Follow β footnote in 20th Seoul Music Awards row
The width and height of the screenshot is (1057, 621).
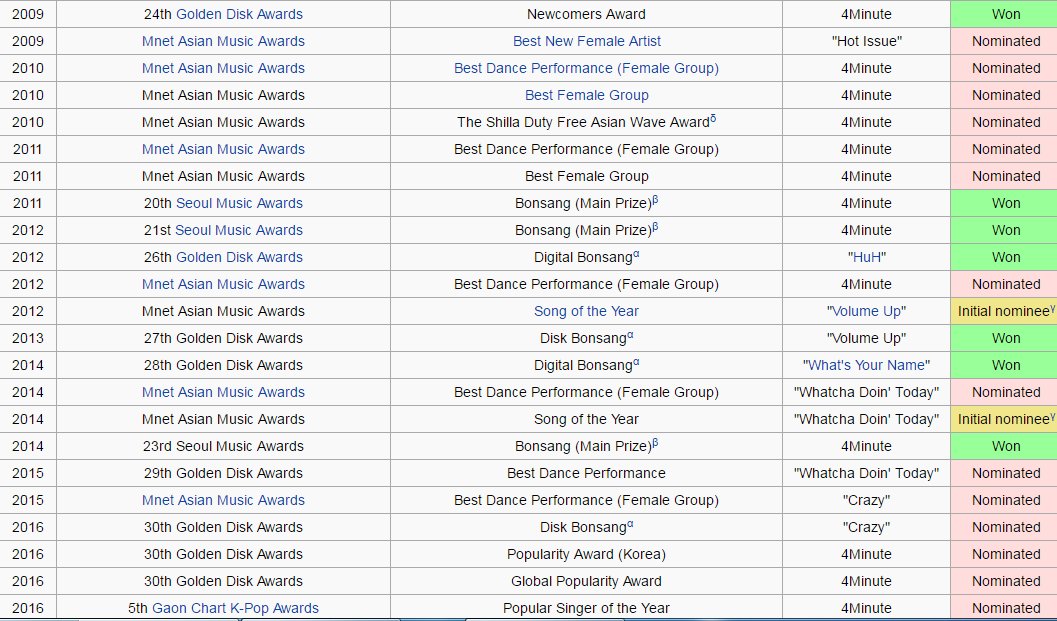tap(655, 200)
